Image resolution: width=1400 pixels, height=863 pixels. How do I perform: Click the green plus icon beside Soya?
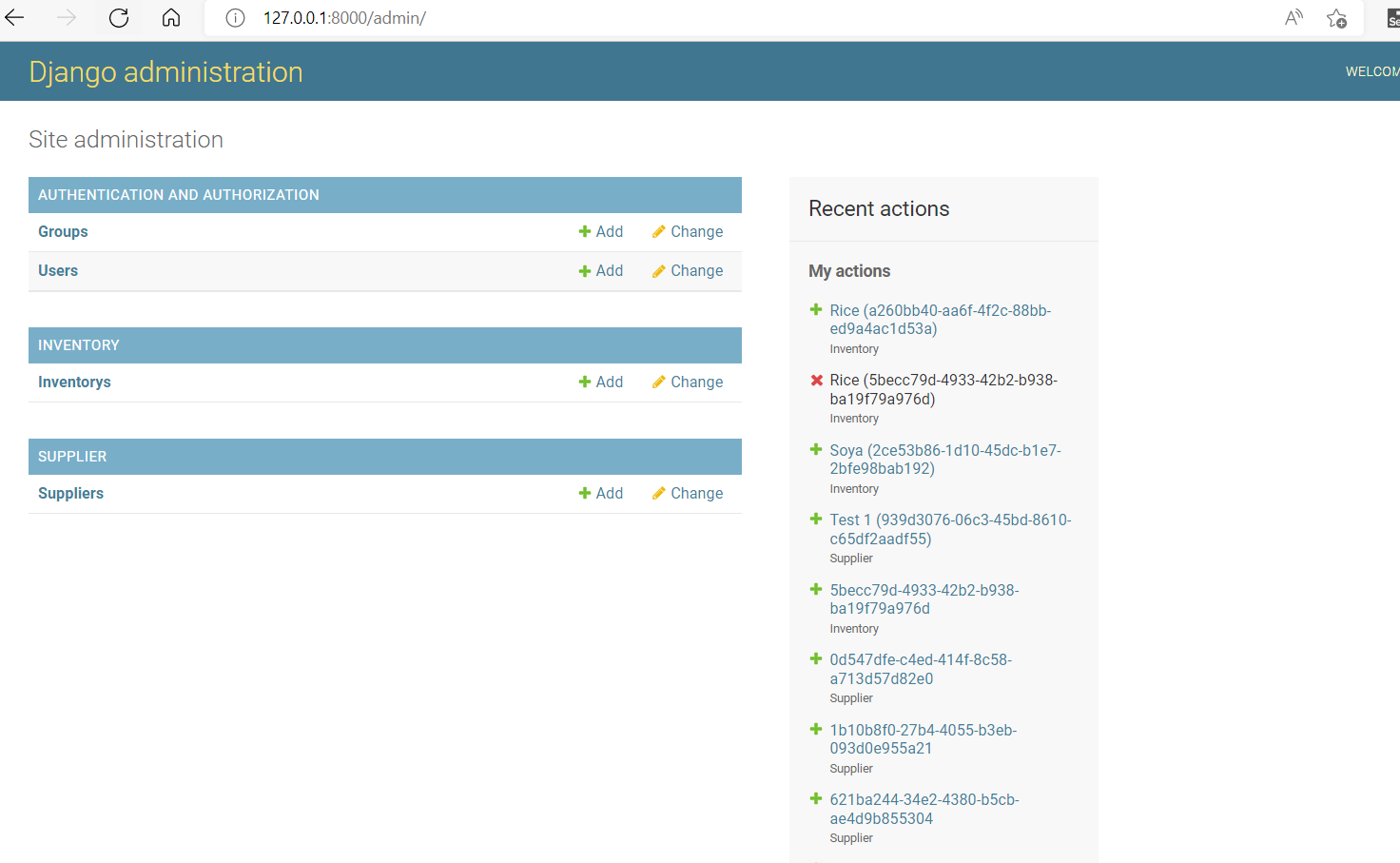816,450
